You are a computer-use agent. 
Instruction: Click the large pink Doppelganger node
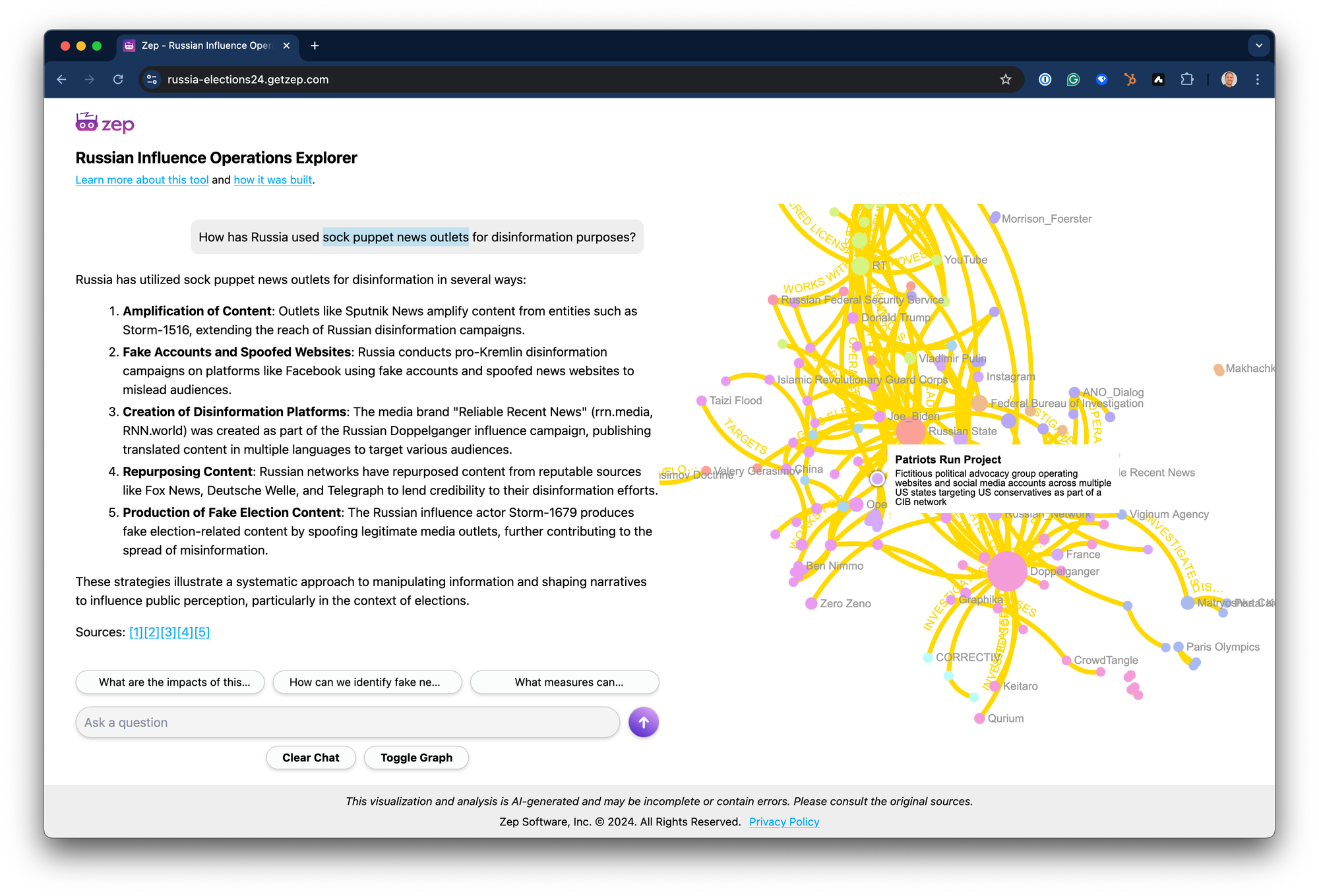point(1006,571)
